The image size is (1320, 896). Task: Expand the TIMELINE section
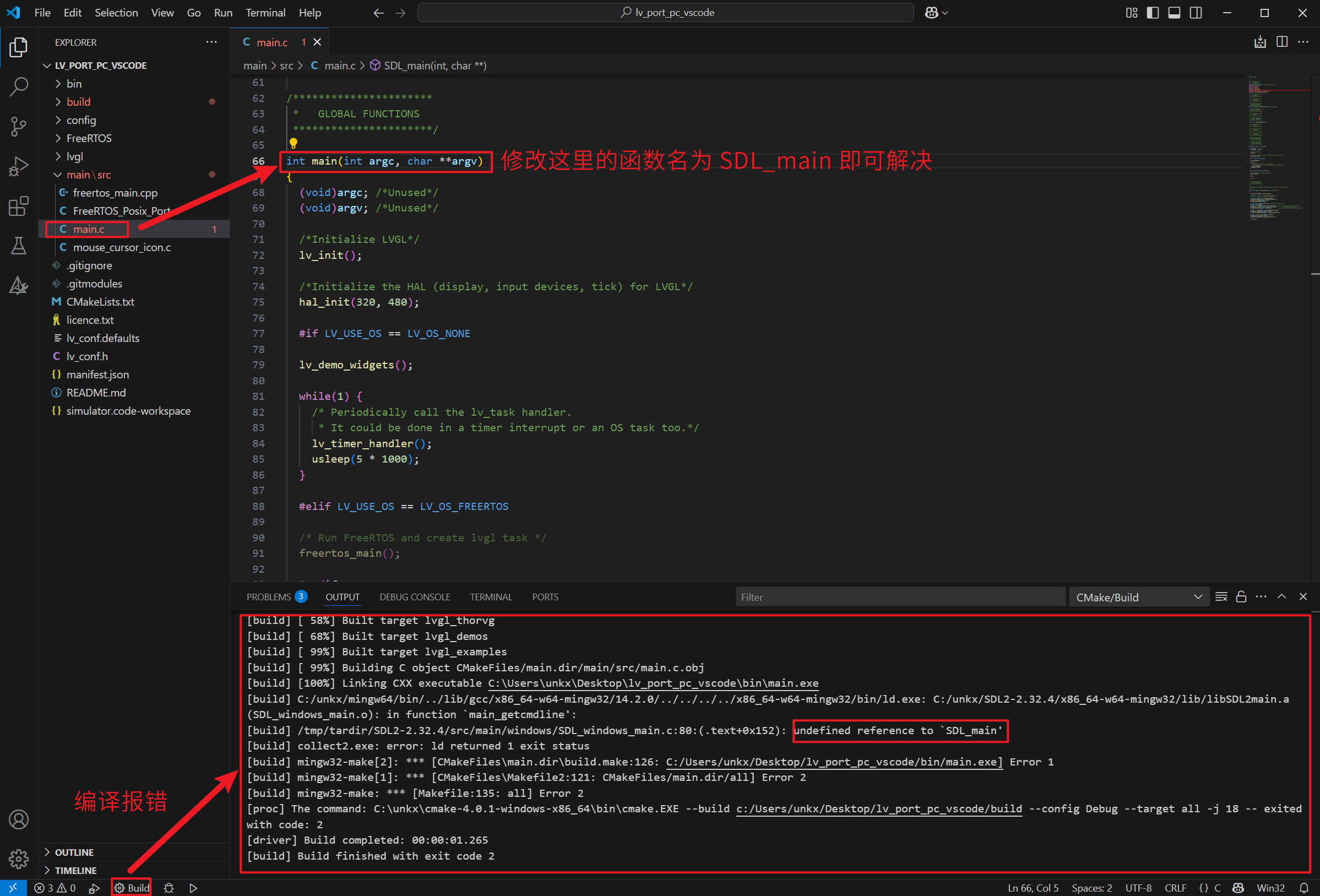click(x=133, y=870)
